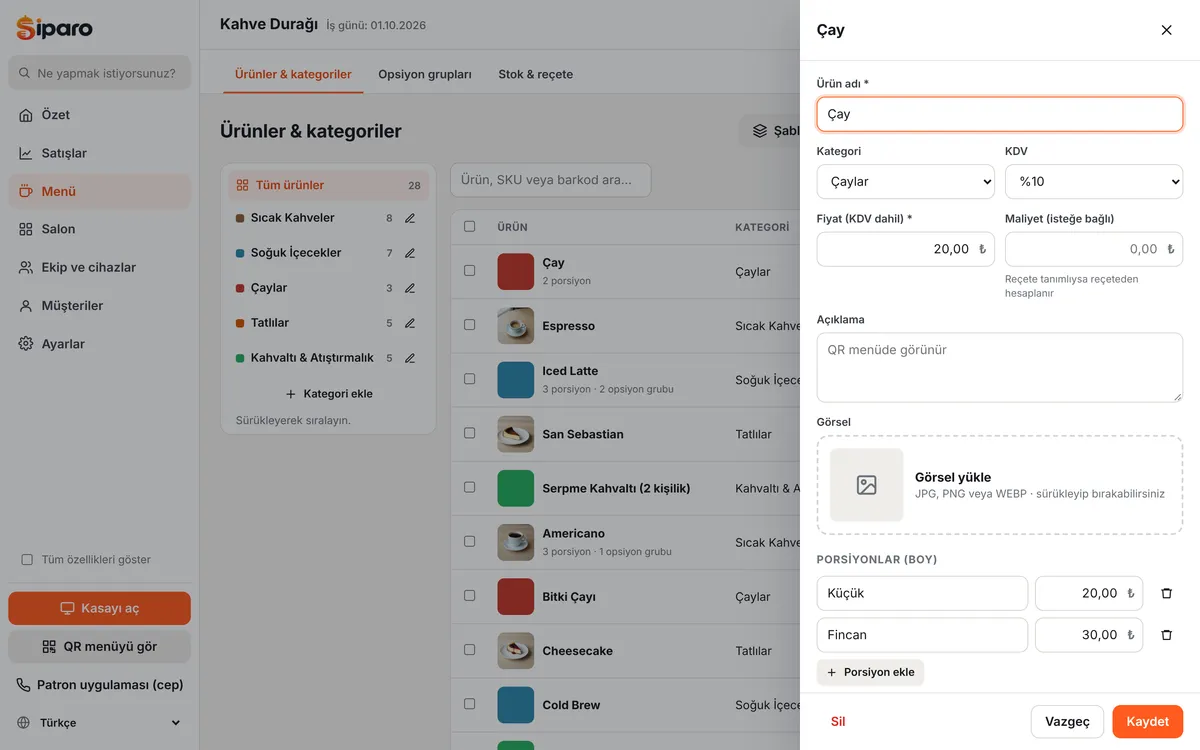The width and height of the screenshot is (1200, 750).
Task: Delete the Küçük portion with trash icon
Action: pyautogui.click(x=1166, y=593)
